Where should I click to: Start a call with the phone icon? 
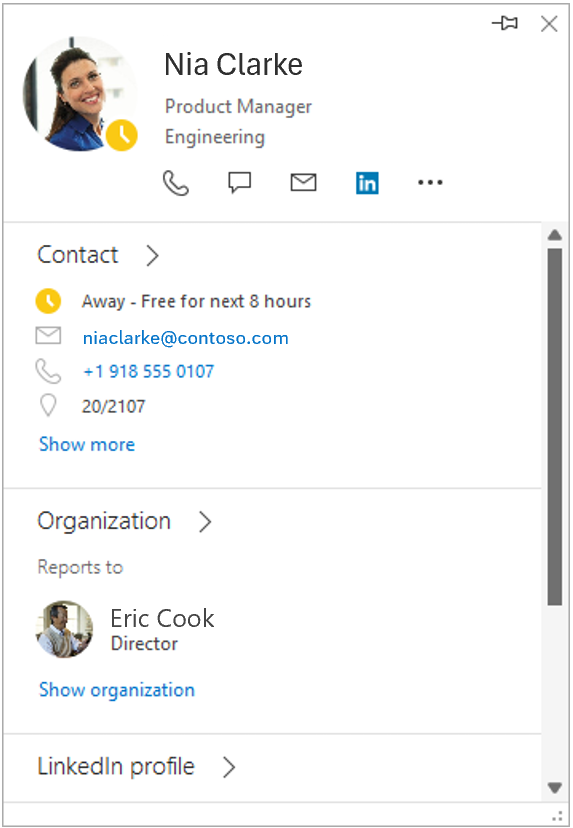pyautogui.click(x=175, y=183)
